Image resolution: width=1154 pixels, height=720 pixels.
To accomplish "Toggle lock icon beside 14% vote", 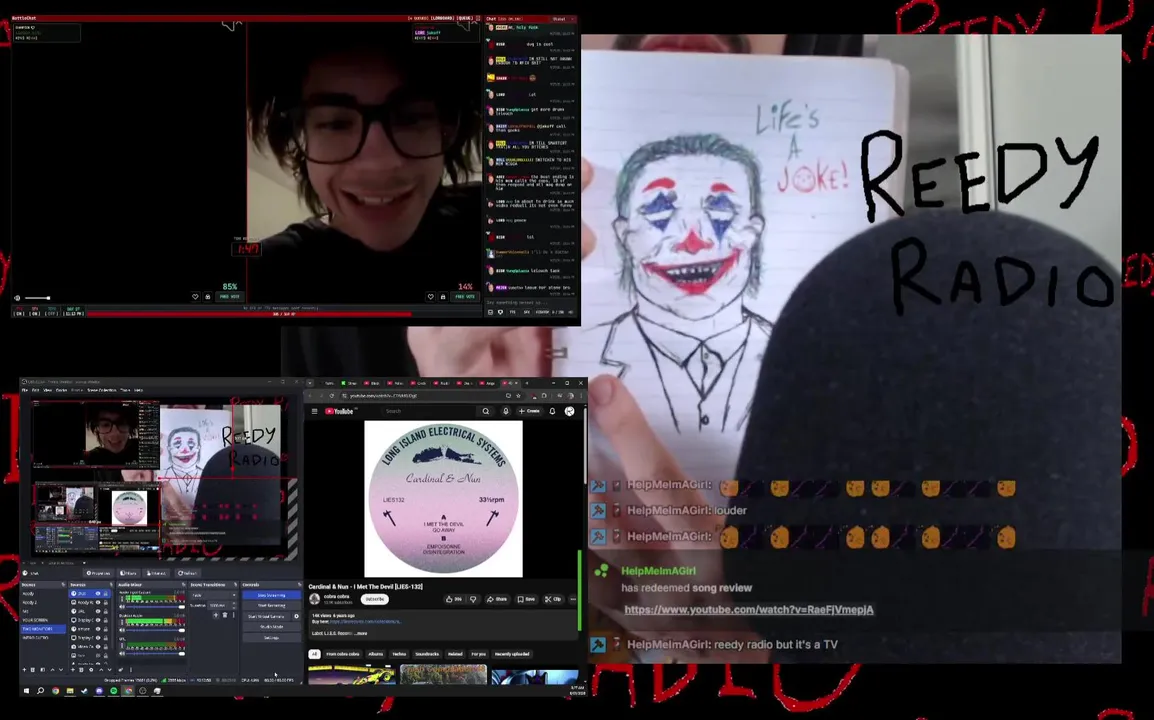I will (442, 297).
